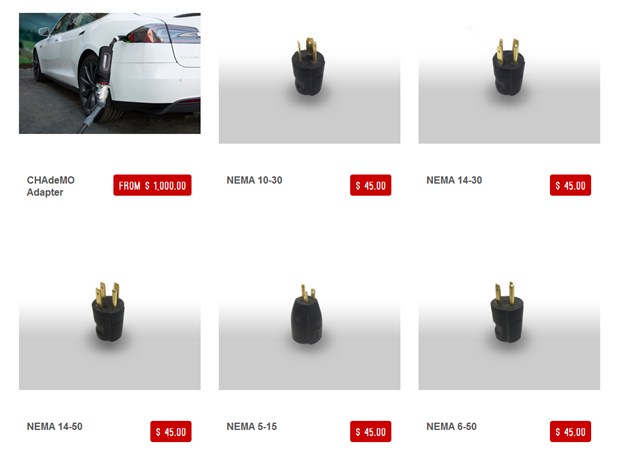Open the NEMA 14-30 plug image
This screenshot has width=620, height=457.
tap(509, 78)
